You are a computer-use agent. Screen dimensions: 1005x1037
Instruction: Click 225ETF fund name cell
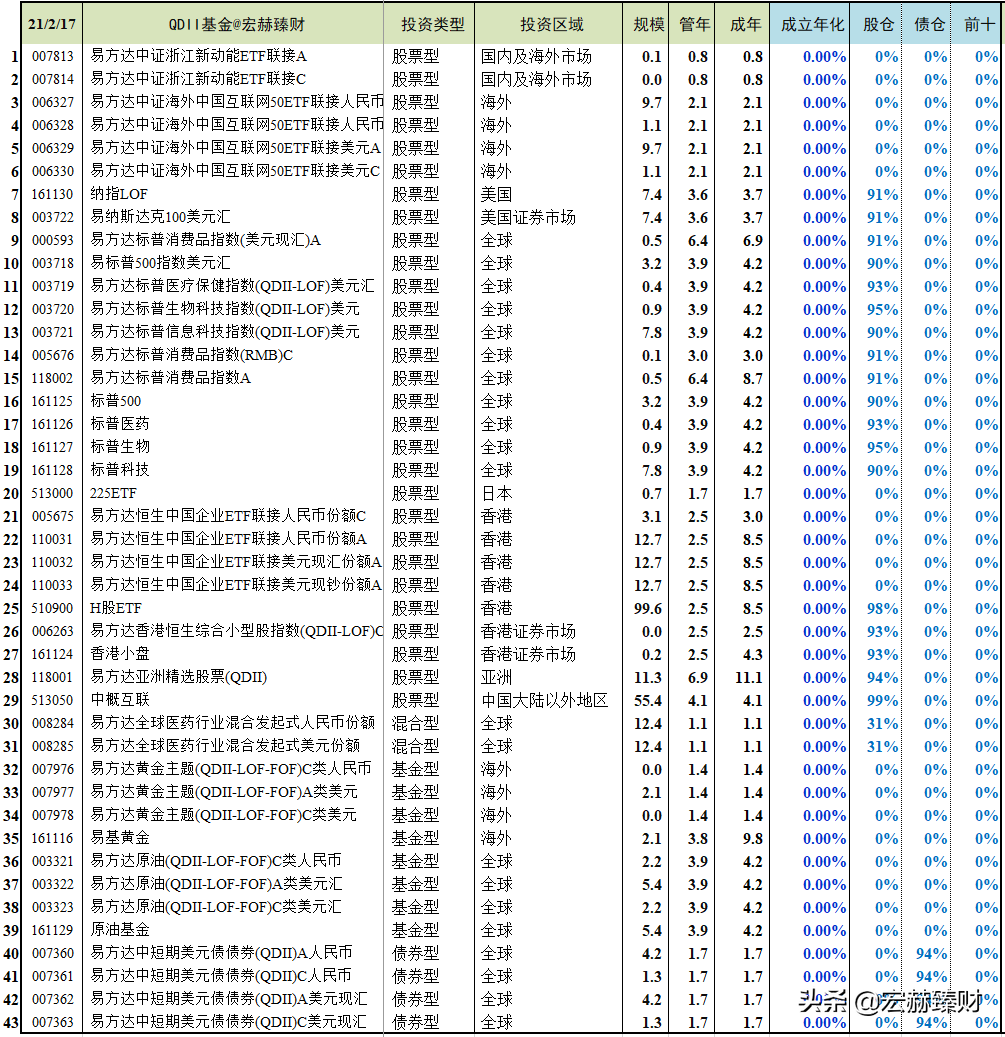point(114,493)
